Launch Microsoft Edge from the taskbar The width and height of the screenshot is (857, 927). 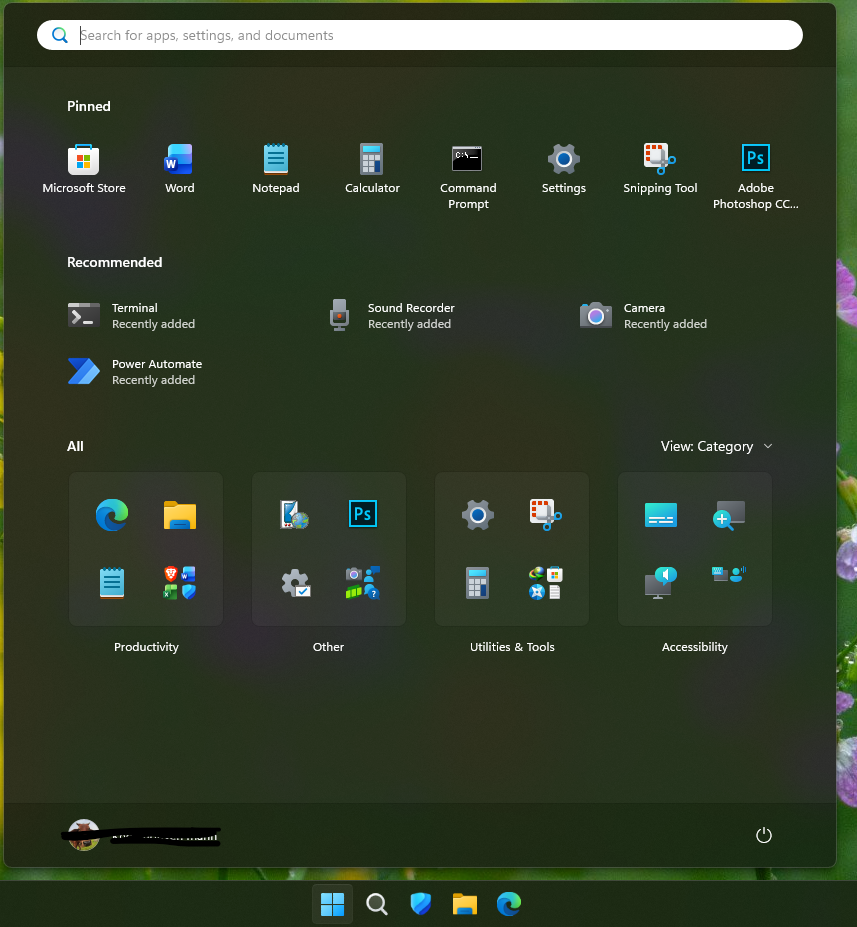pyautogui.click(x=509, y=904)
